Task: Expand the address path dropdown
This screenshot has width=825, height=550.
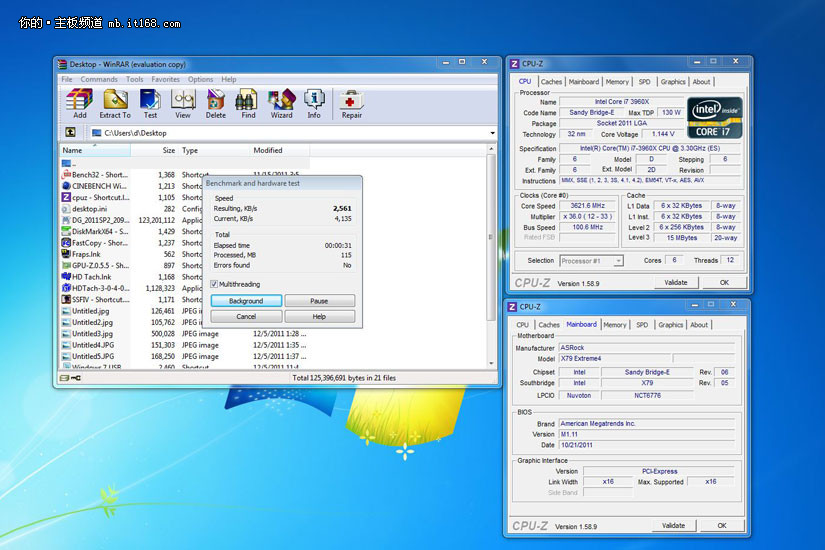Action: tap(493, 133)
